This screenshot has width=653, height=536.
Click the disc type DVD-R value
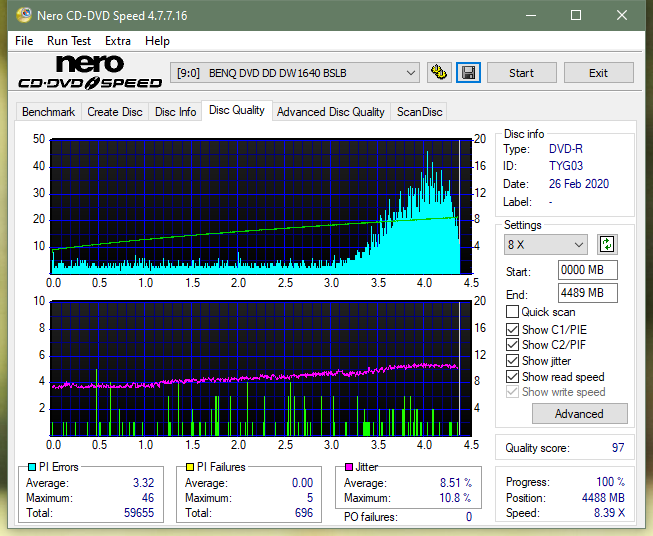(566, 149)
